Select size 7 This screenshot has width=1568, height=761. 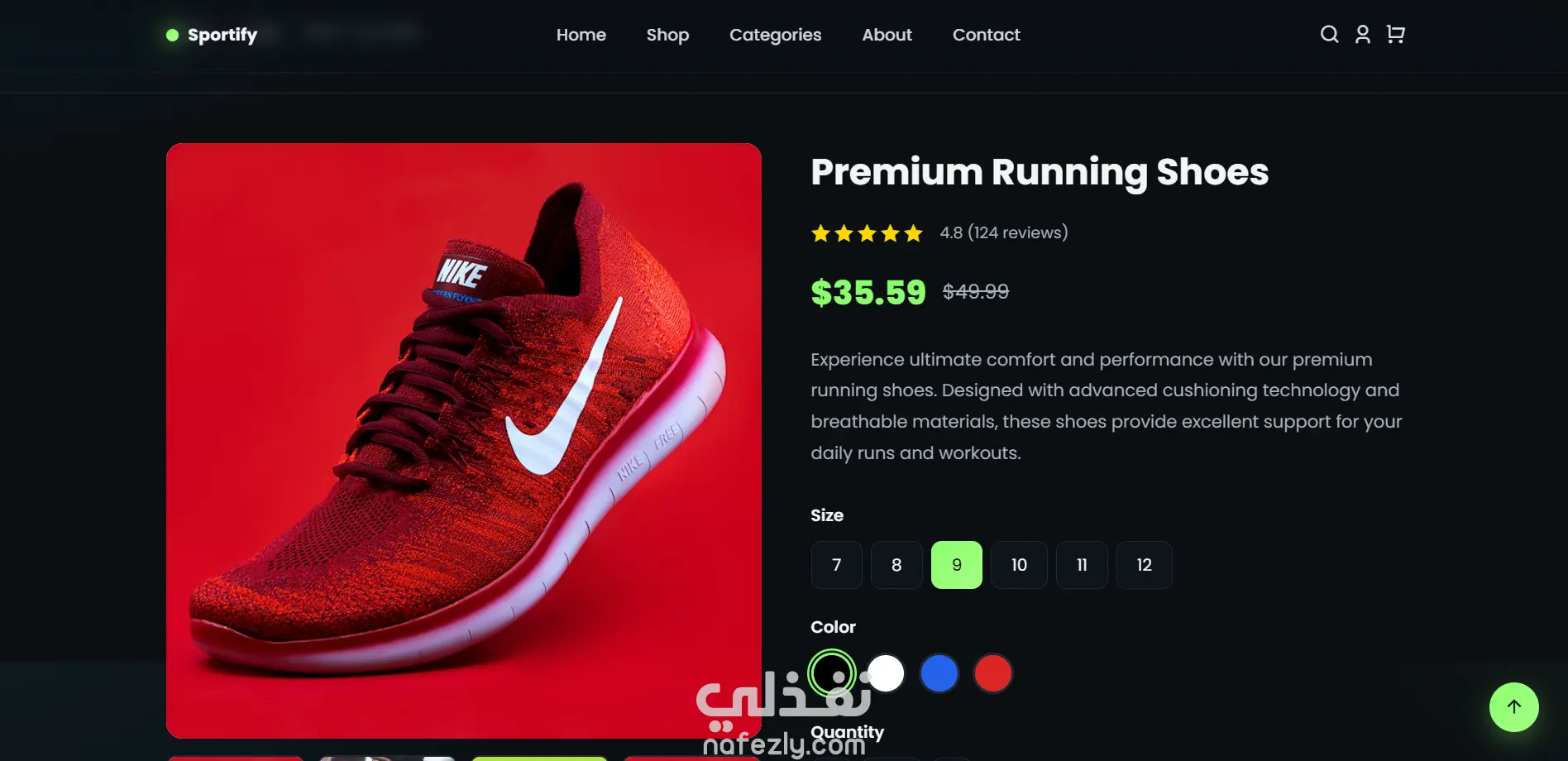[836, 565]
